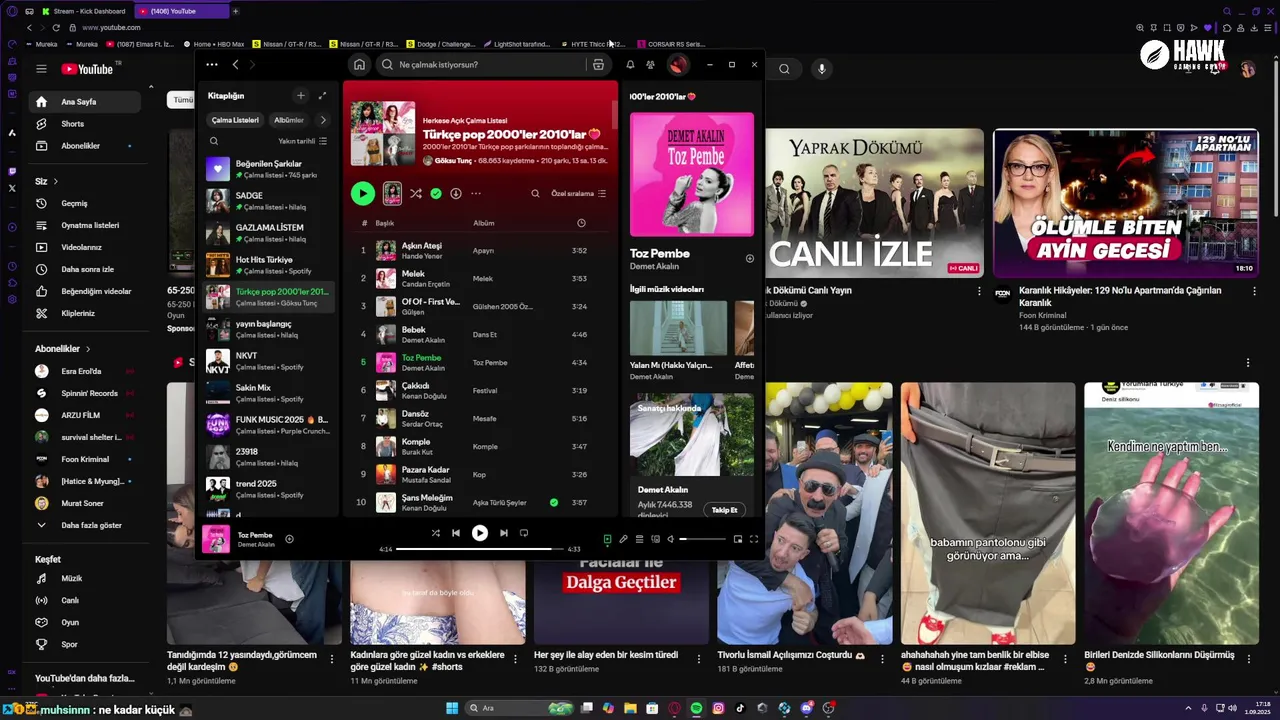Open Spotify mini player icon
Screen dimensions: 1280x720
coord(738,539)
